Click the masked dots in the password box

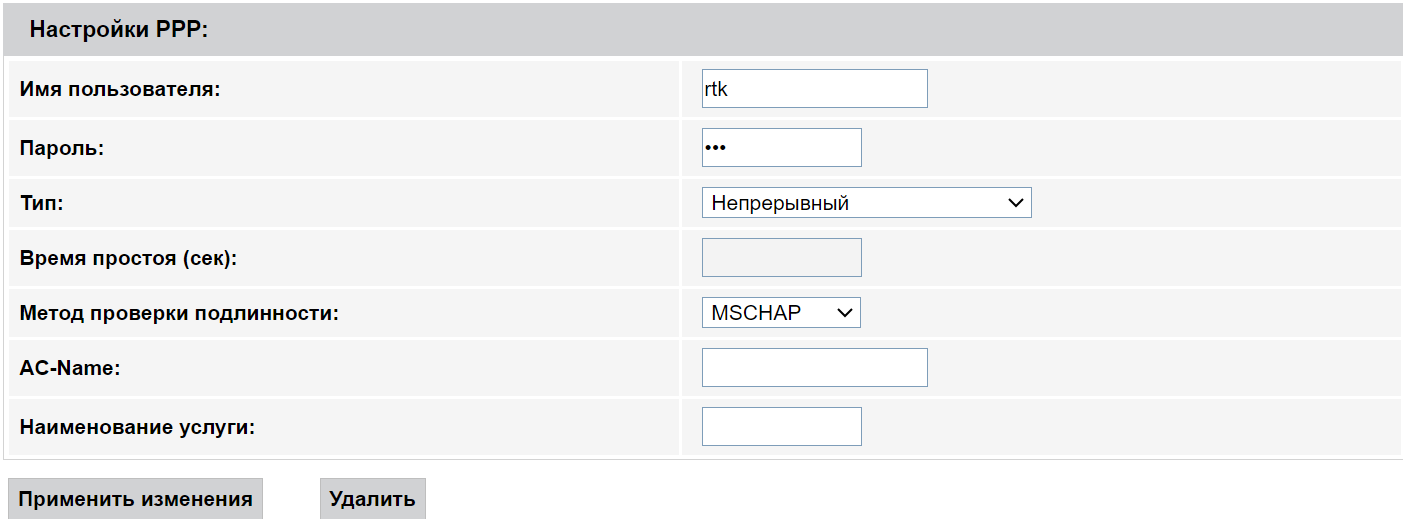click(714, 148)
